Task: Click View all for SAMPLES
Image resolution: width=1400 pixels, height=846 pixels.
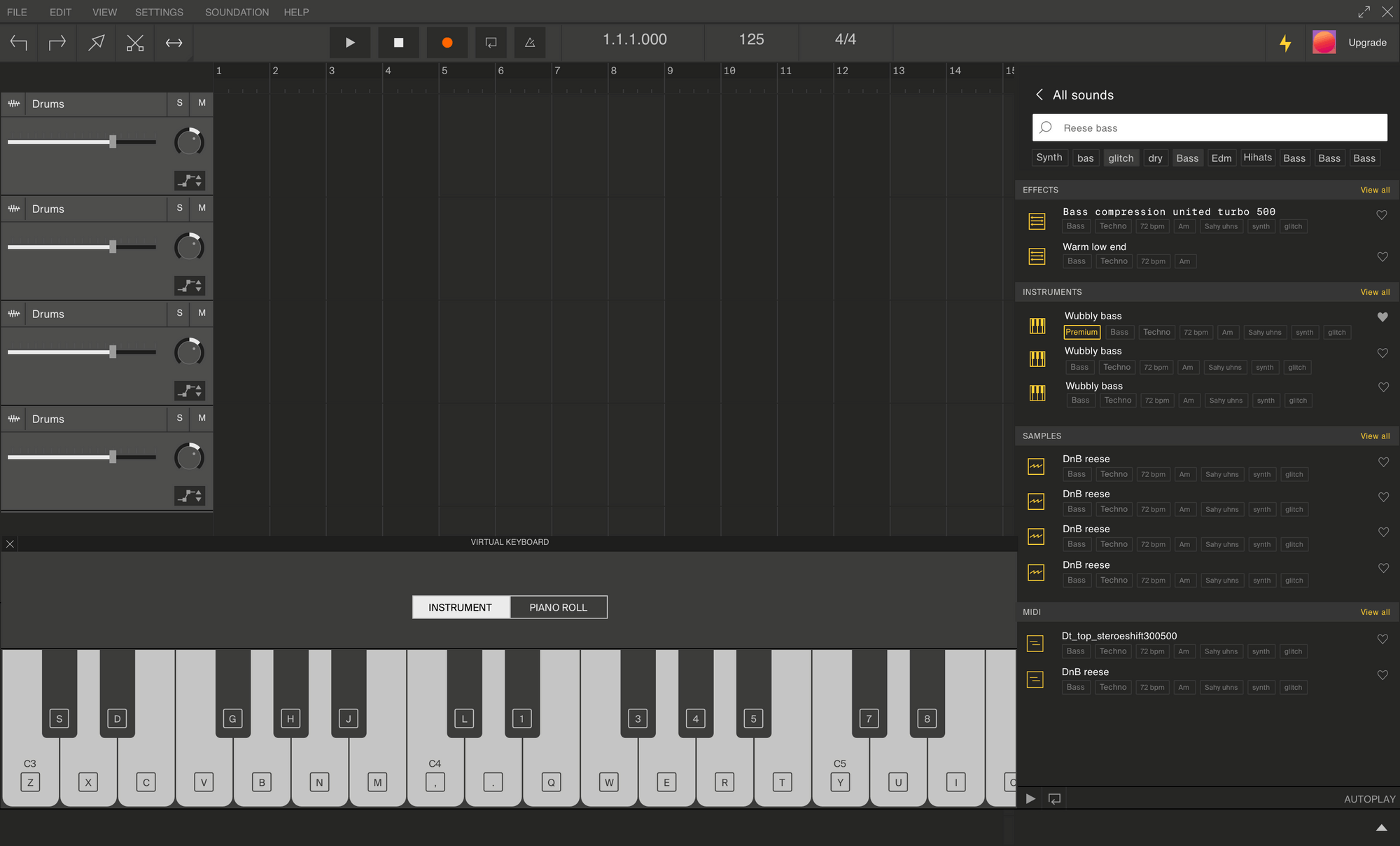Action: click(x=1374, y=436)
